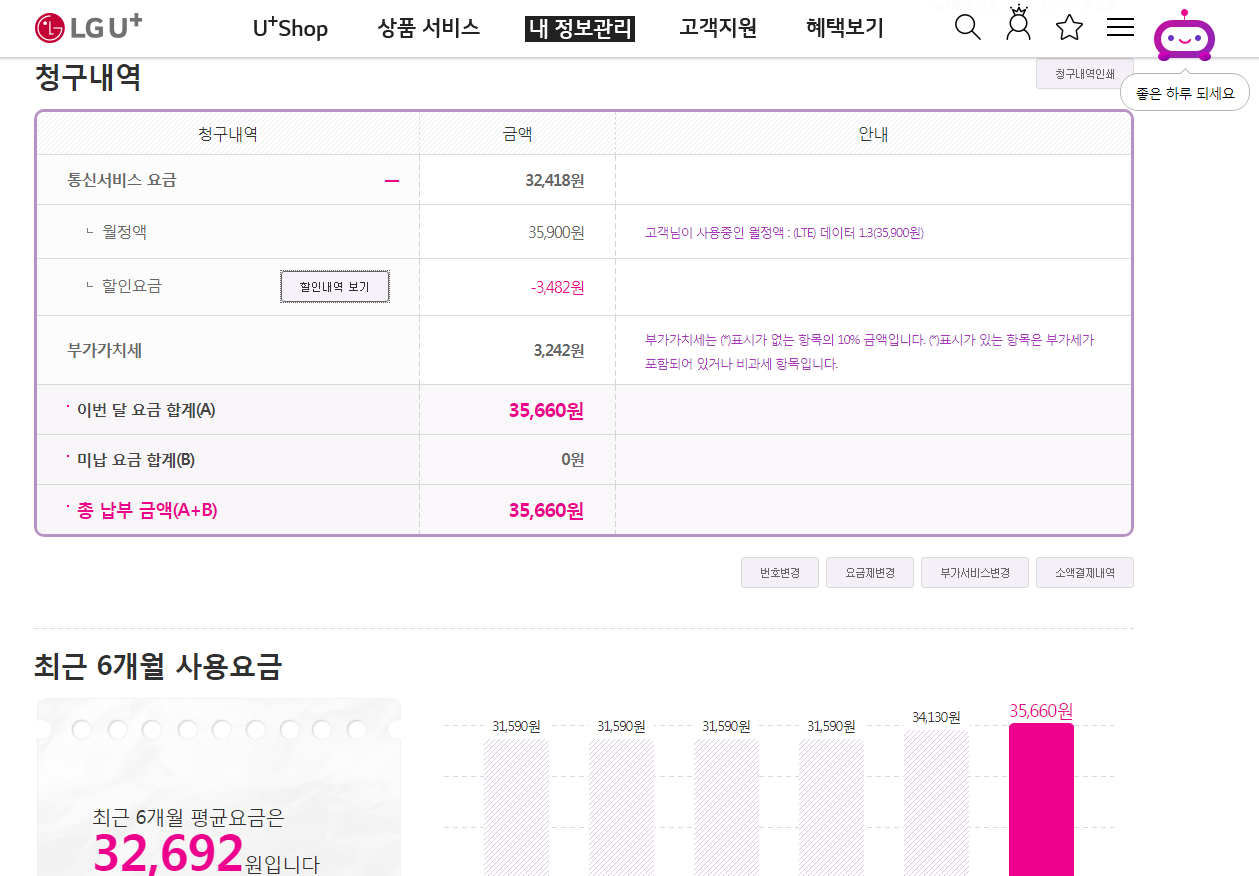Open the U+Shop menu
The height and width of the screenshot is (876, 1259).
pos(290,28)
